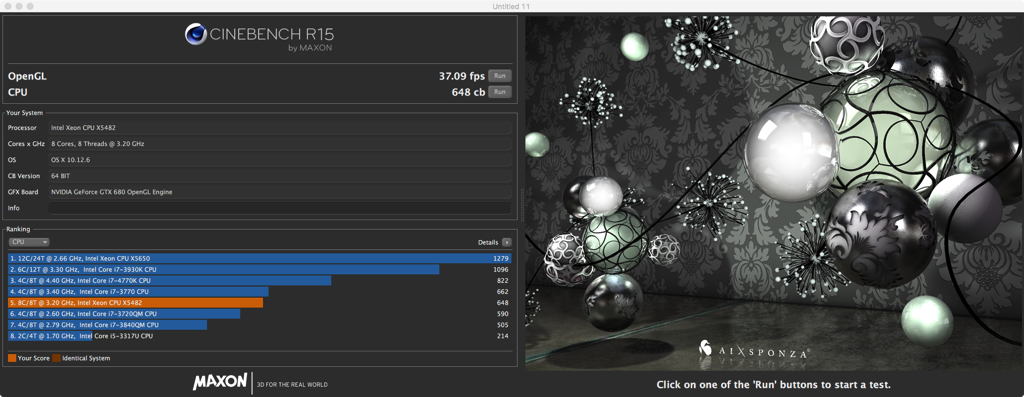The height and width of the screenshot is (397, 1024).
Task: Open the CPU ranking type dropdown
Action: click(29, 242)
